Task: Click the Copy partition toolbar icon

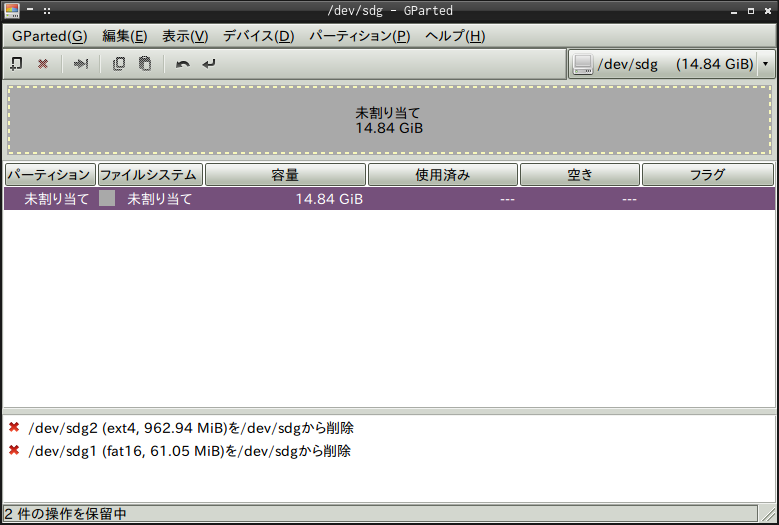Action: click(x=119, y=64)
